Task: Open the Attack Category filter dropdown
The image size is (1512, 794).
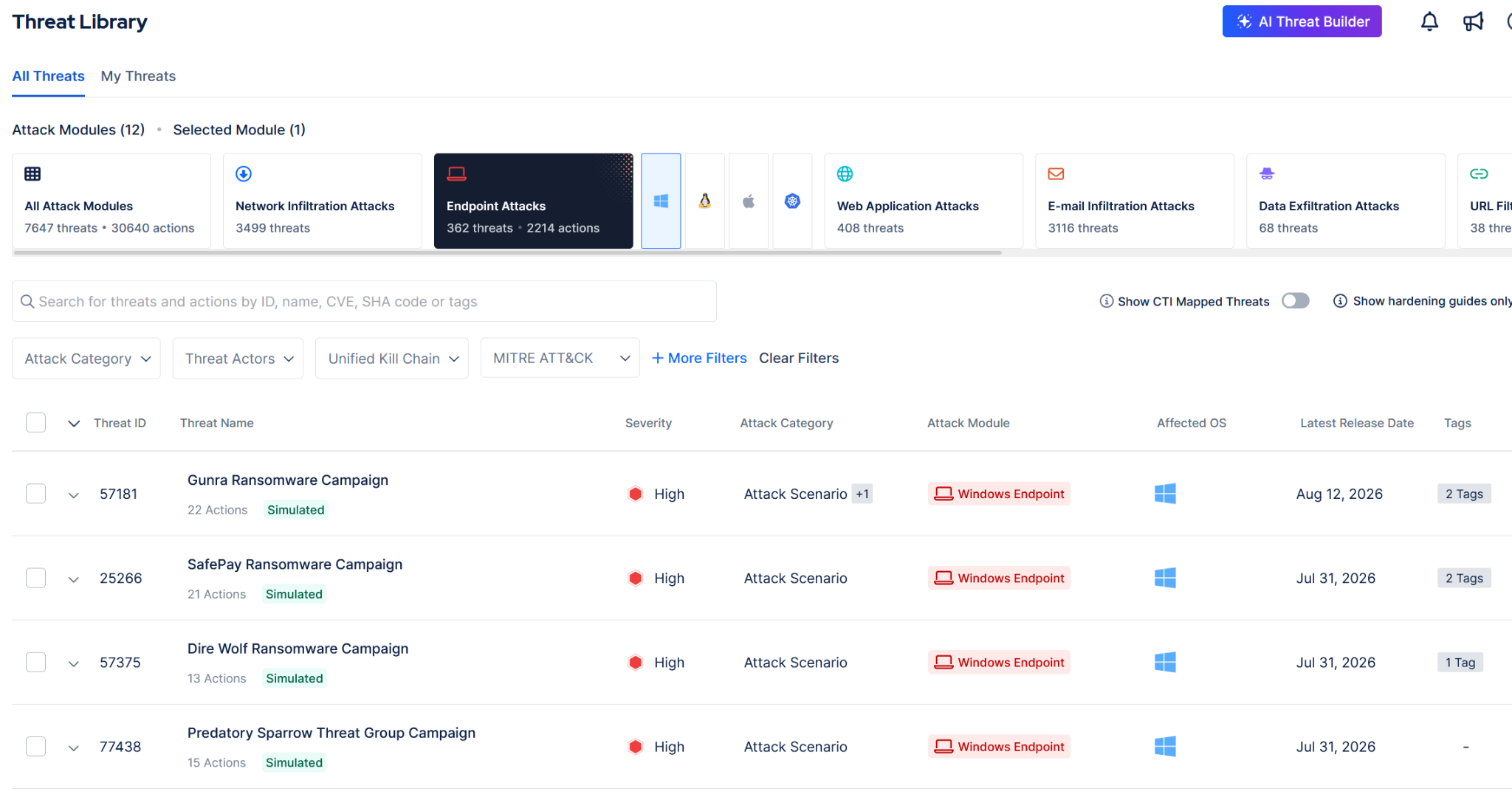Action: click(86, 359)
